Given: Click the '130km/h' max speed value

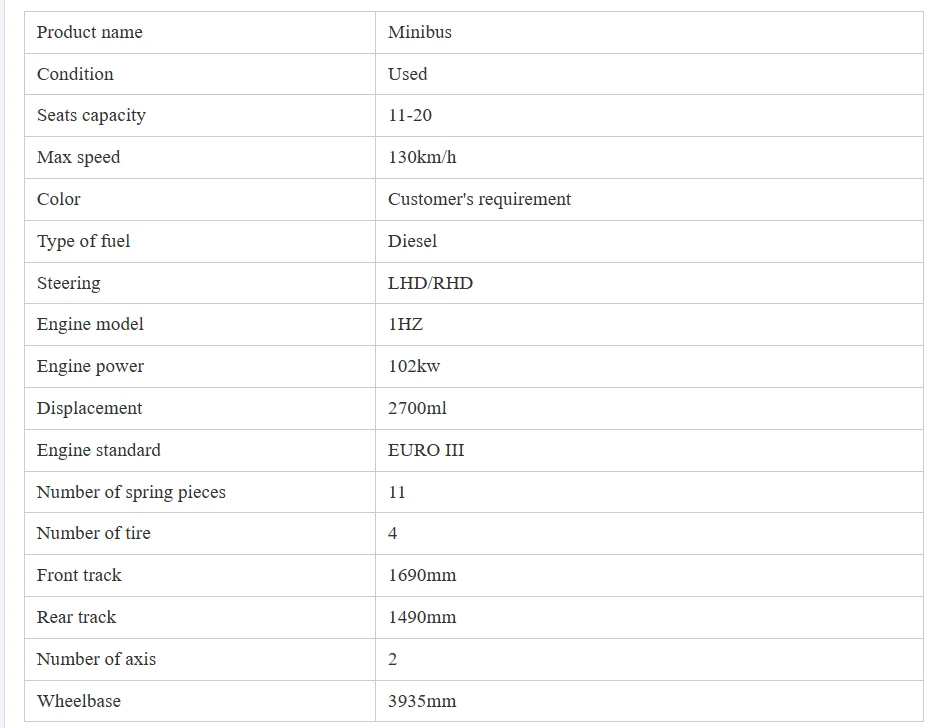Looking at the screenshot, I should pyautogui.click(x=422, y=157).
